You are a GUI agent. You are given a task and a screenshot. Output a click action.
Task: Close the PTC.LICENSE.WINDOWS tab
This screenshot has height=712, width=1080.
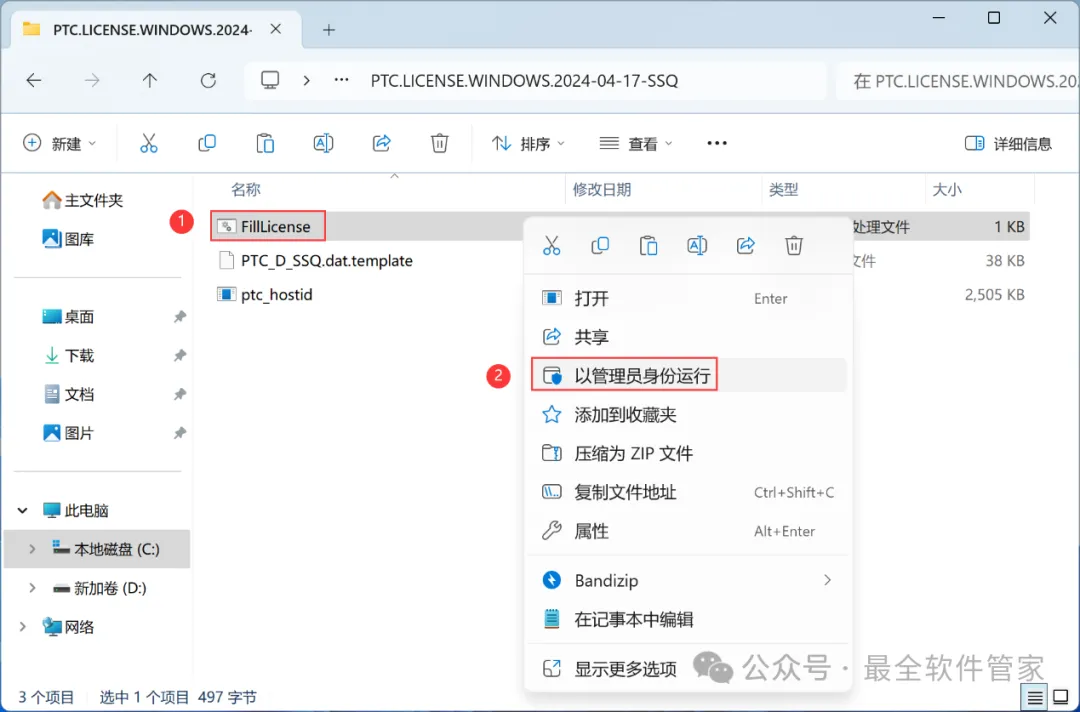click(x=276, y=29)
